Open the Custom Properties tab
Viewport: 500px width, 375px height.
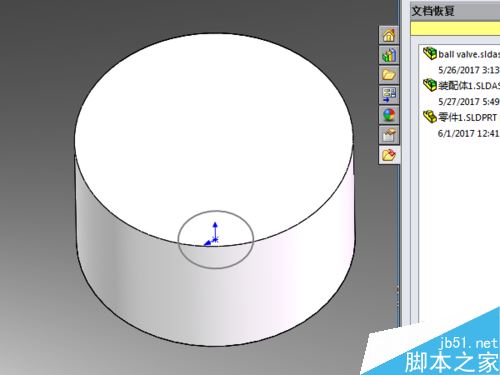point(389,135)
